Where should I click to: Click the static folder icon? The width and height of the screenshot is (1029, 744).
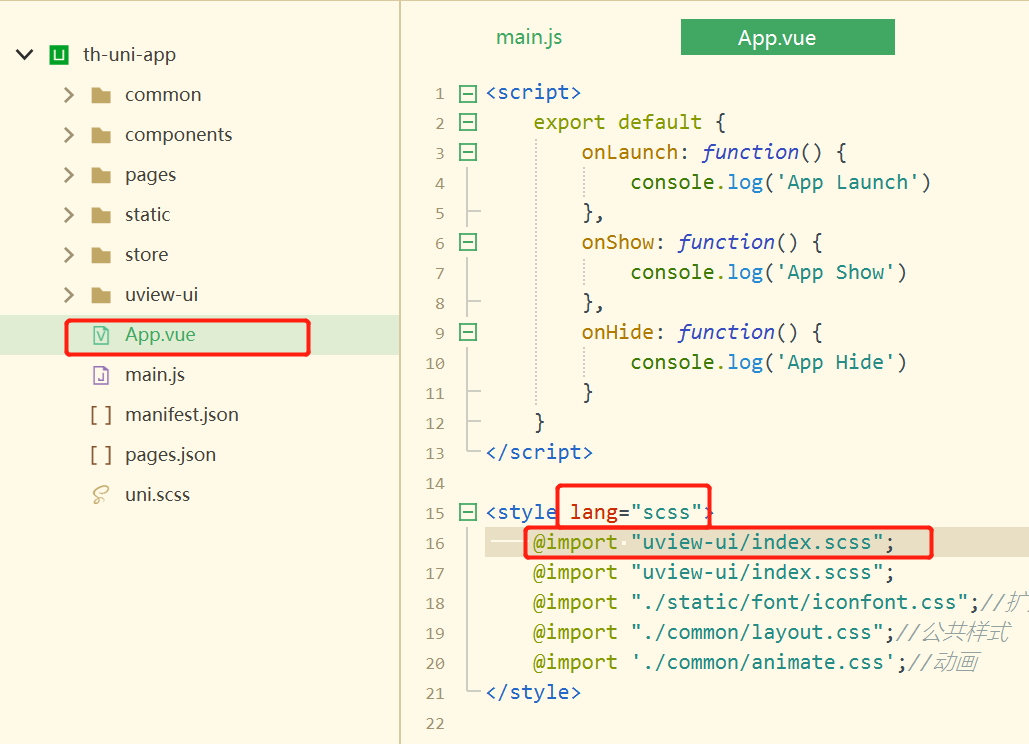pyautogui.click(x=101, y=216)
